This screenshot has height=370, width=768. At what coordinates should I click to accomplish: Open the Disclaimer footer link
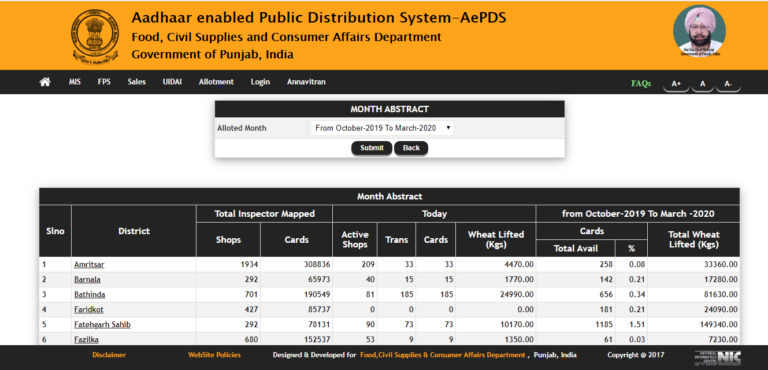click(x=109, y=355)
